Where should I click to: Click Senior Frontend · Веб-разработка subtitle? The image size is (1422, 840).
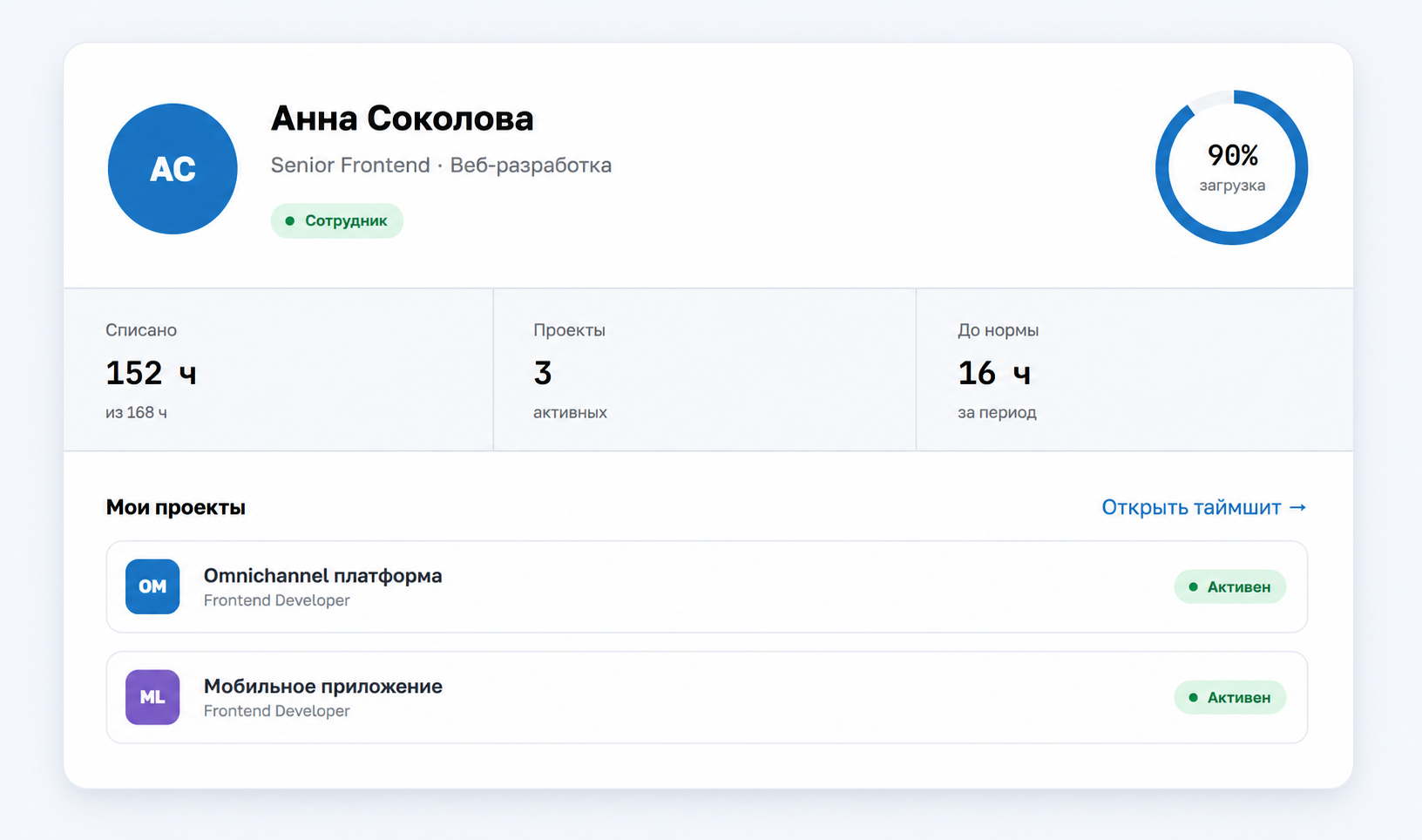(x=441, y=165)
